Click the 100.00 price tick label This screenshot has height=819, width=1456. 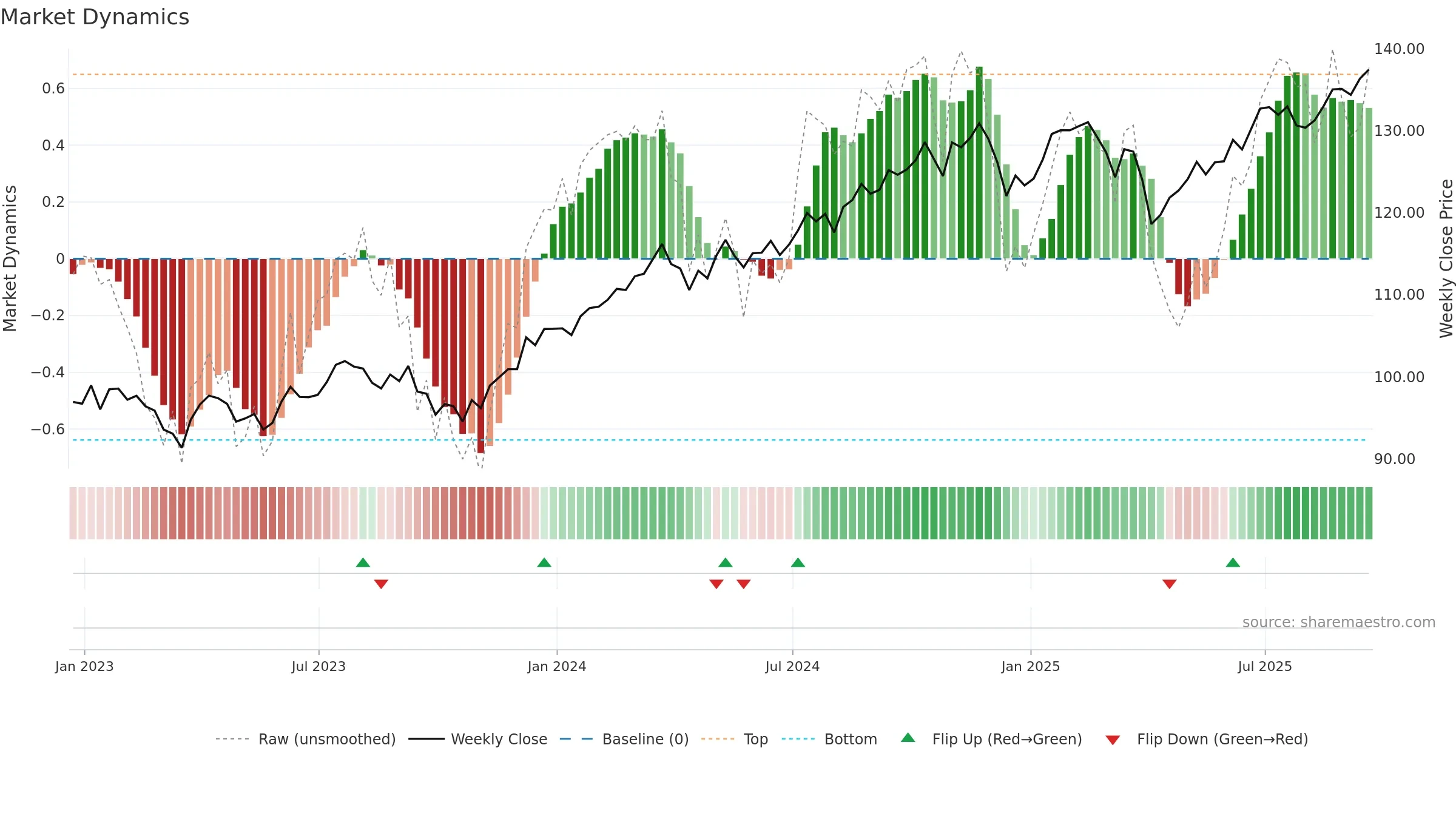1399,377
